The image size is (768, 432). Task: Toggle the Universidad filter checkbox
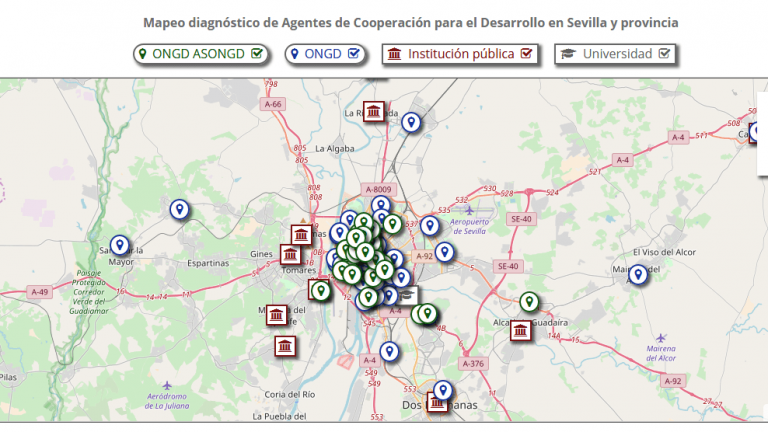pyautogui.click(x=664, y=54)
